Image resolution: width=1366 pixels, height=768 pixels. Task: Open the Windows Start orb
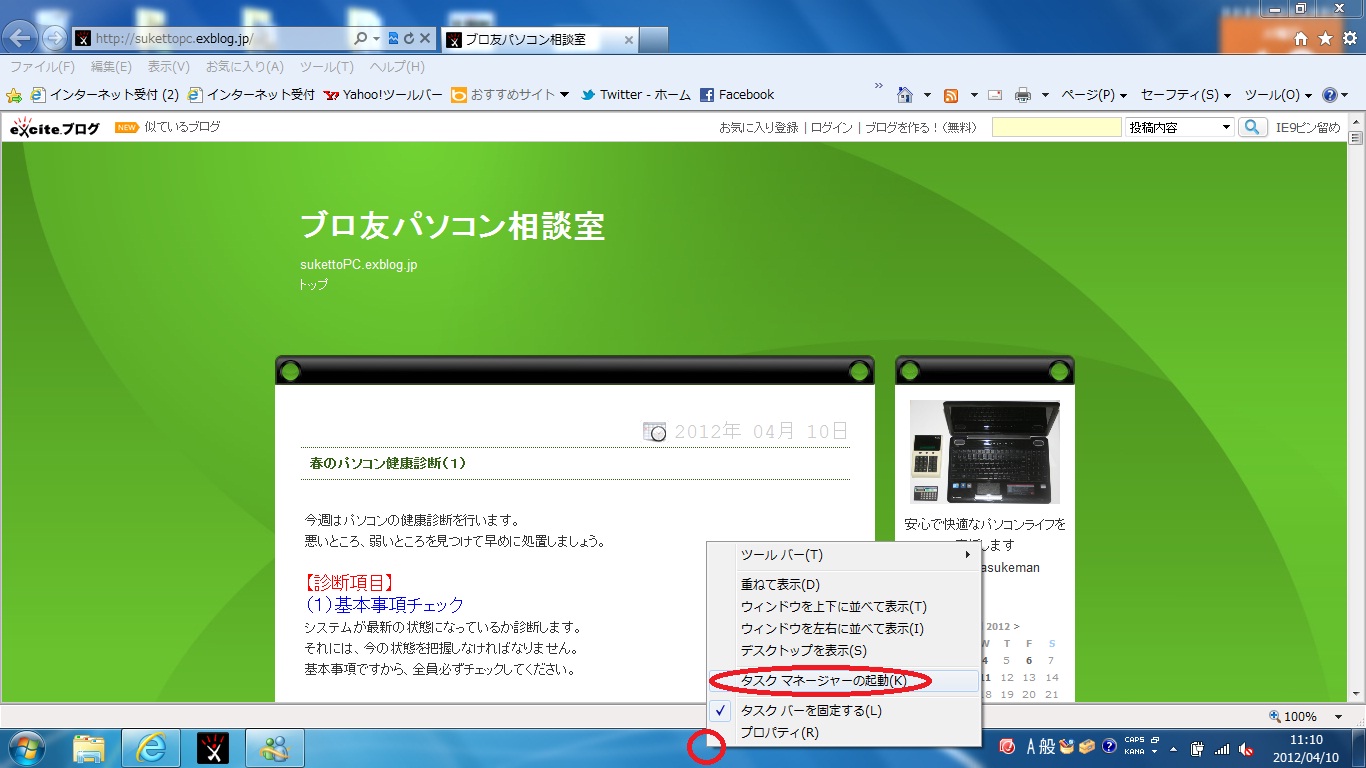(27, 748)
